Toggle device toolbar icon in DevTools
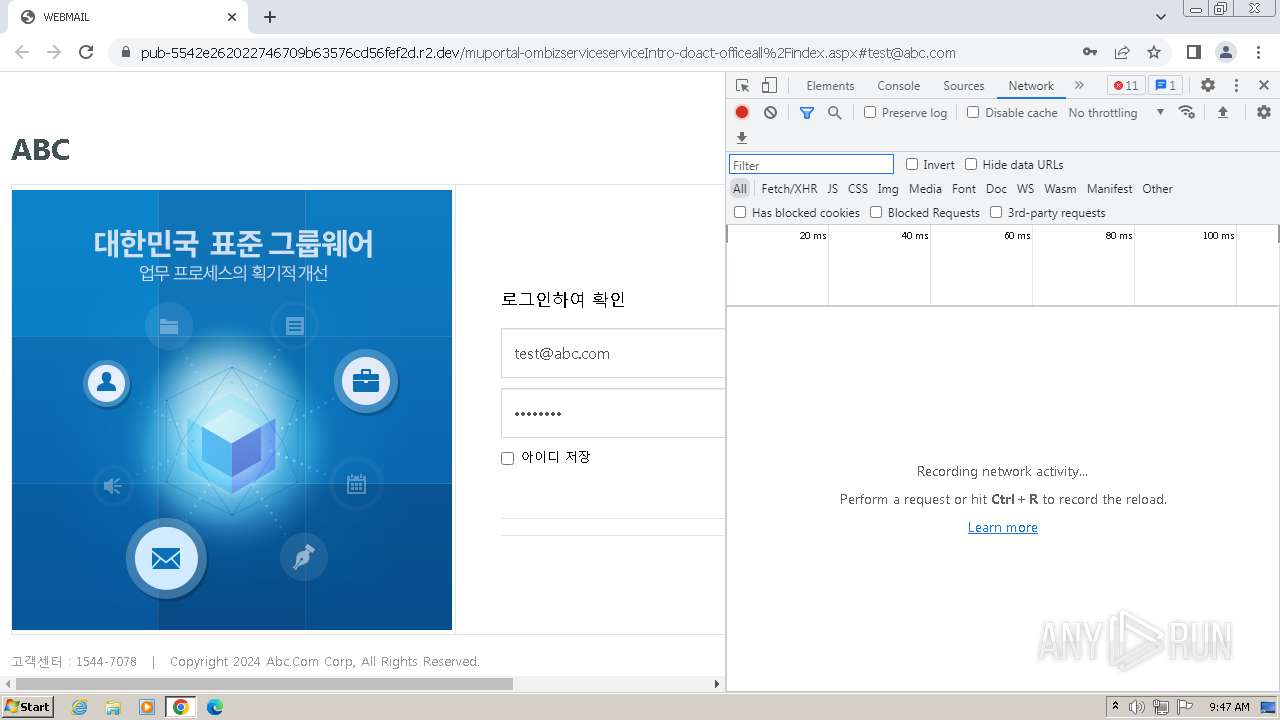This screenshot has width=1280, height=720. coord(769,85)
